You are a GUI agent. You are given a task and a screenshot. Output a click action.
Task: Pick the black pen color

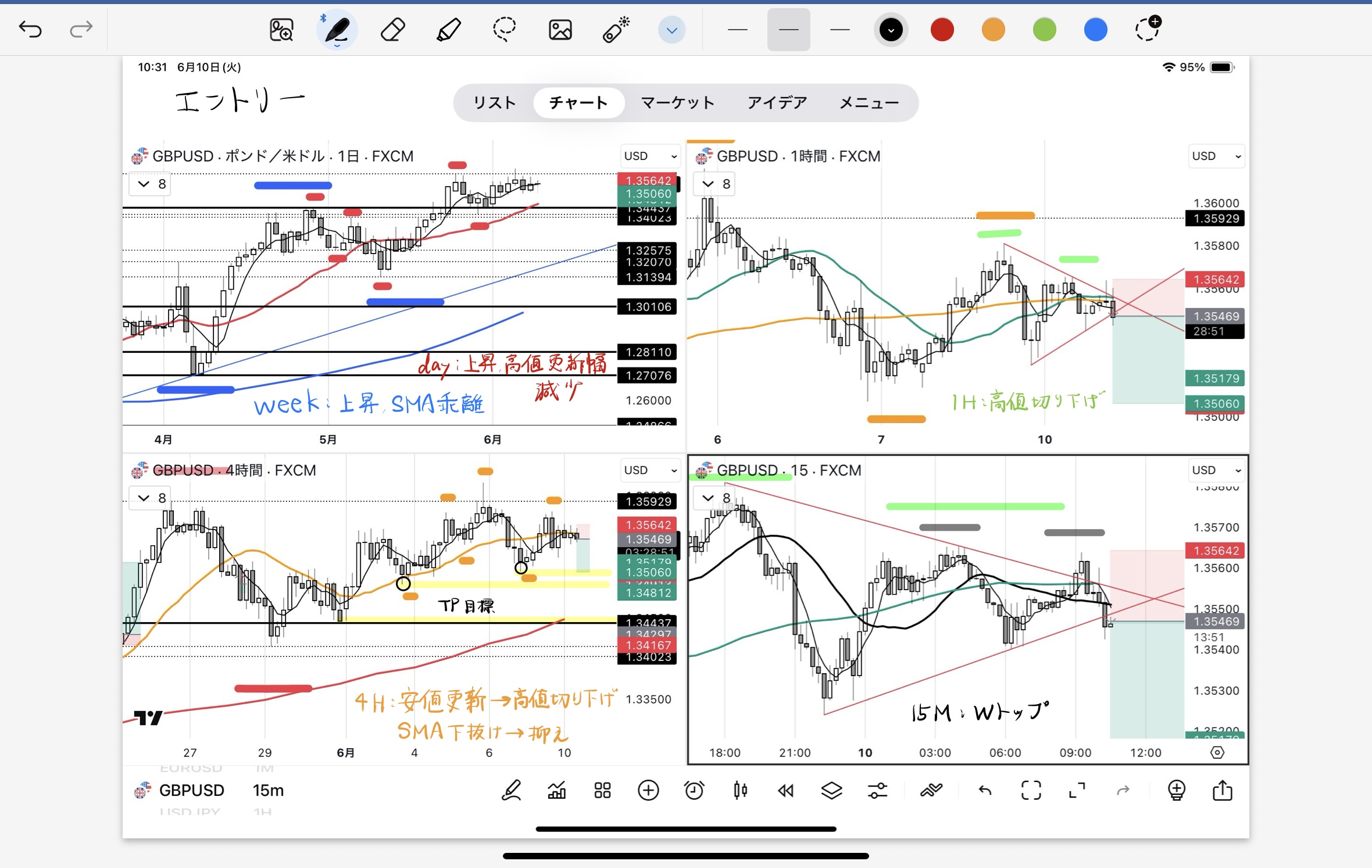(x=891, y=30)
